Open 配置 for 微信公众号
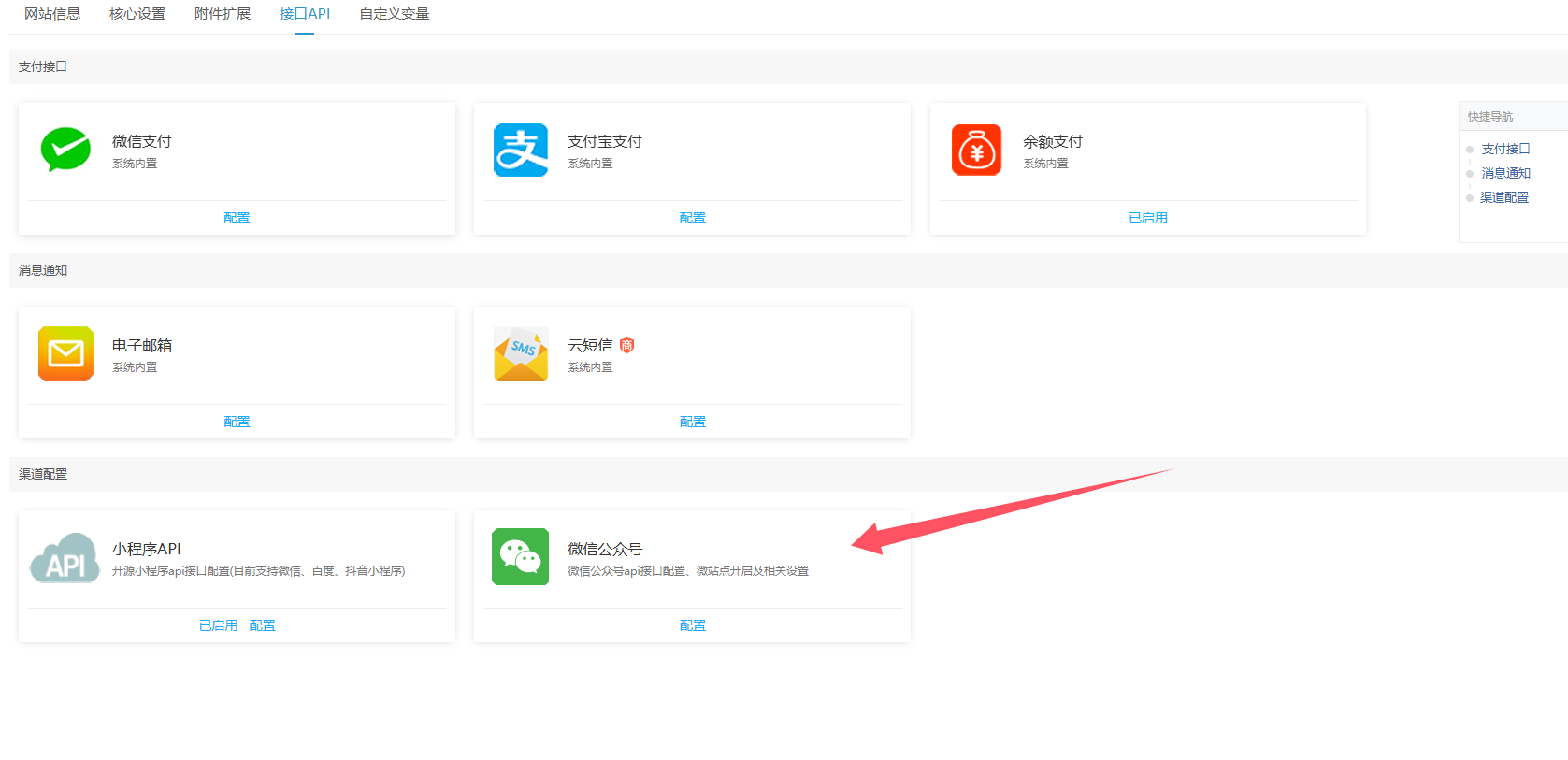 692,625
